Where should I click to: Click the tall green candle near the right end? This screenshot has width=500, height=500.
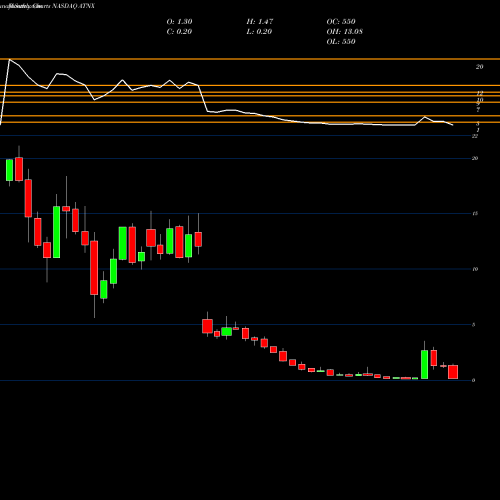[424, 364]
